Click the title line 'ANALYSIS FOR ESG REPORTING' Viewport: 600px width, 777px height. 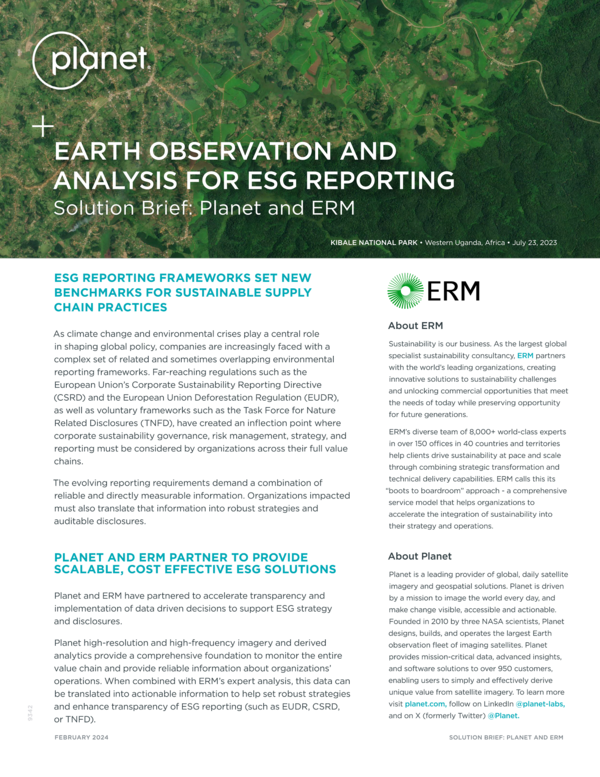coord(254,180)
